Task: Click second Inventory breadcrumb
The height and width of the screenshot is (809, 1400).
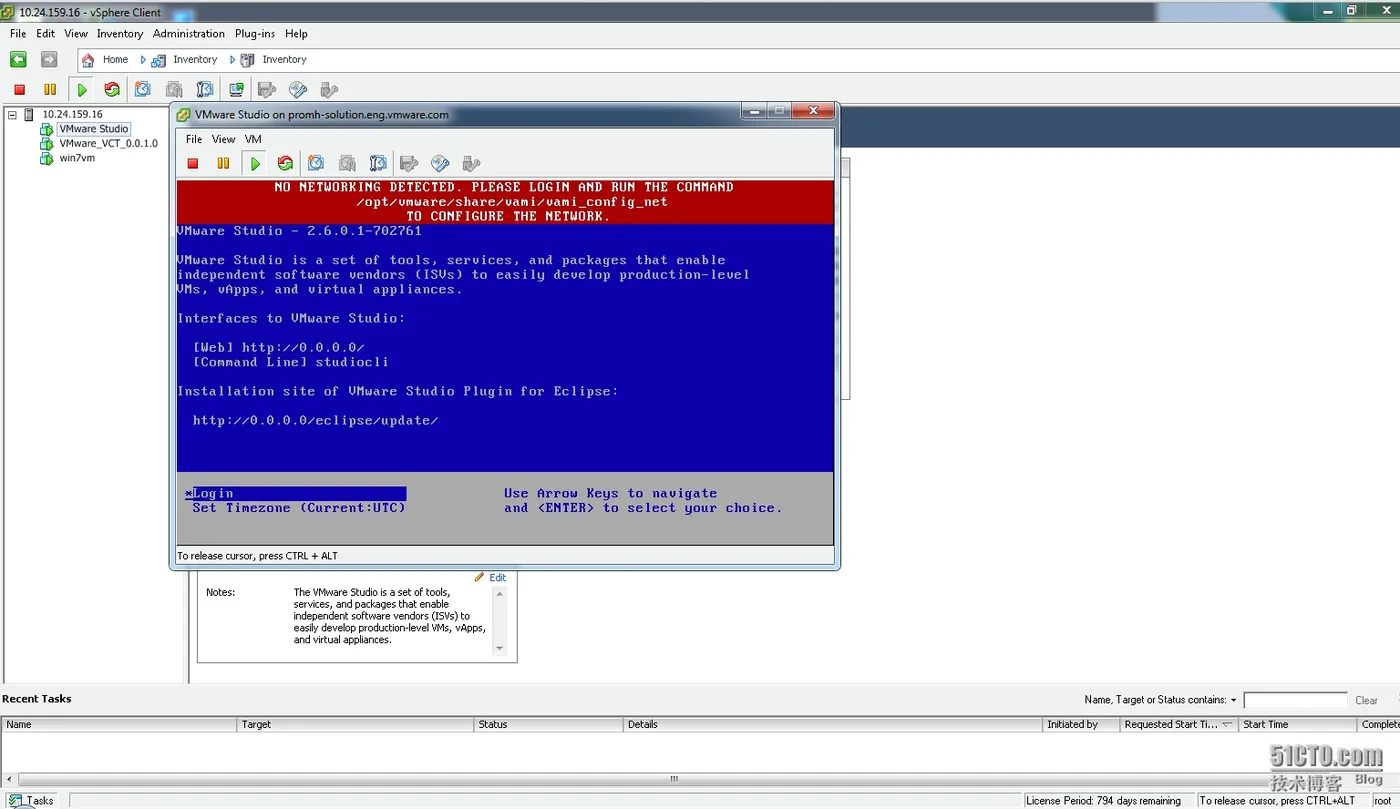Action: click(284, 60)
